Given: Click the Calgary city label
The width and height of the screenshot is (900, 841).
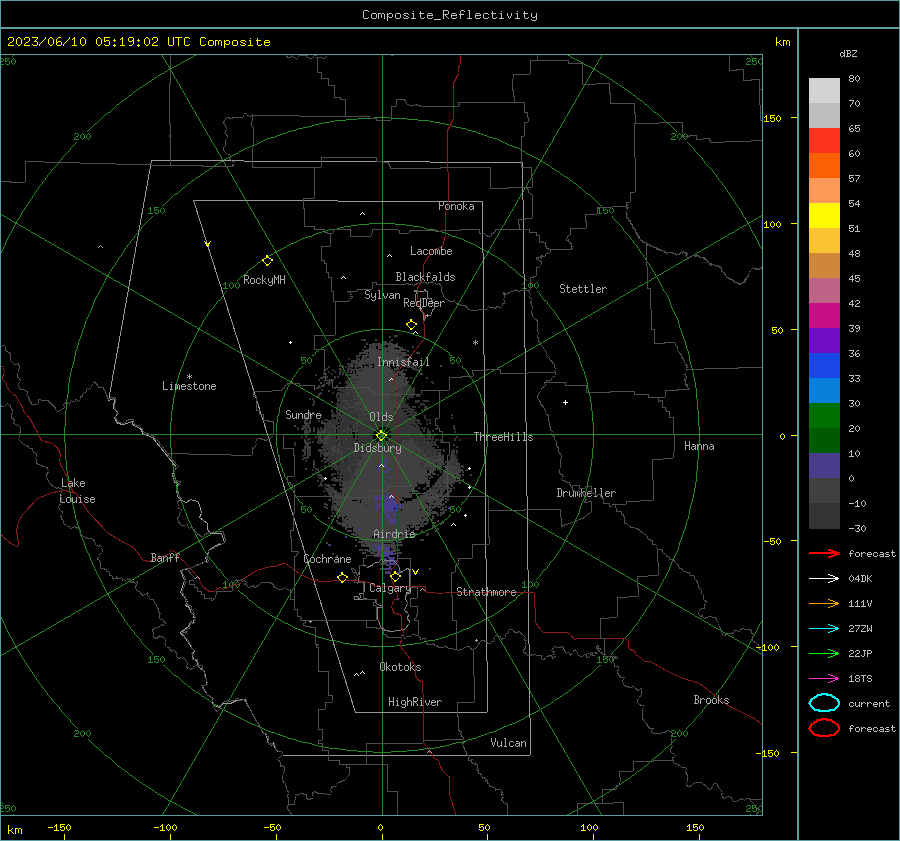Looking at the screenshot, I should point(390,588).
